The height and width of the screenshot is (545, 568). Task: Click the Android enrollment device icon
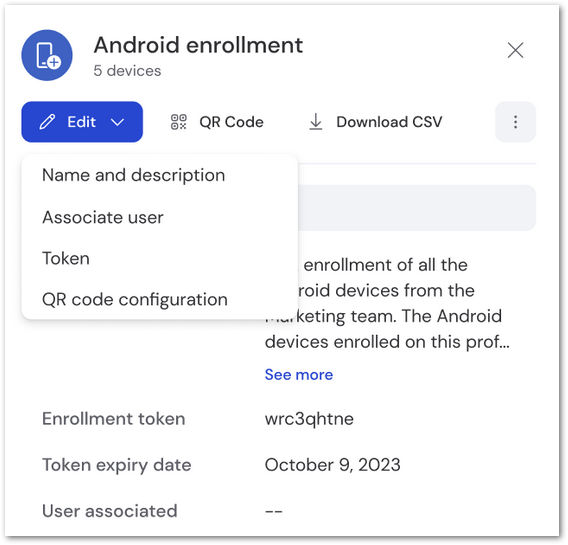[x=47, y=55]
